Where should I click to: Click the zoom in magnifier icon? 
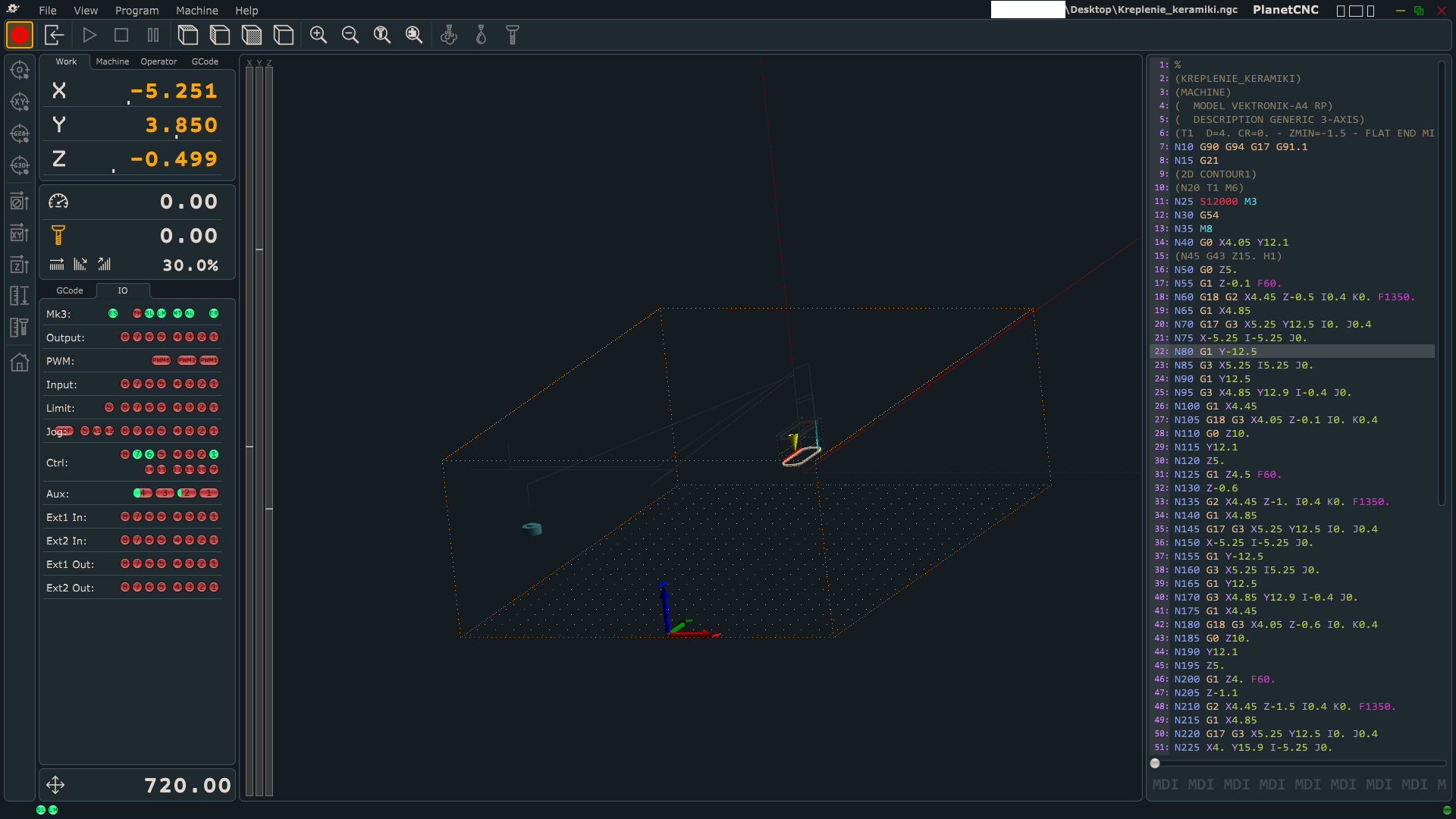[x=318, y=35]
